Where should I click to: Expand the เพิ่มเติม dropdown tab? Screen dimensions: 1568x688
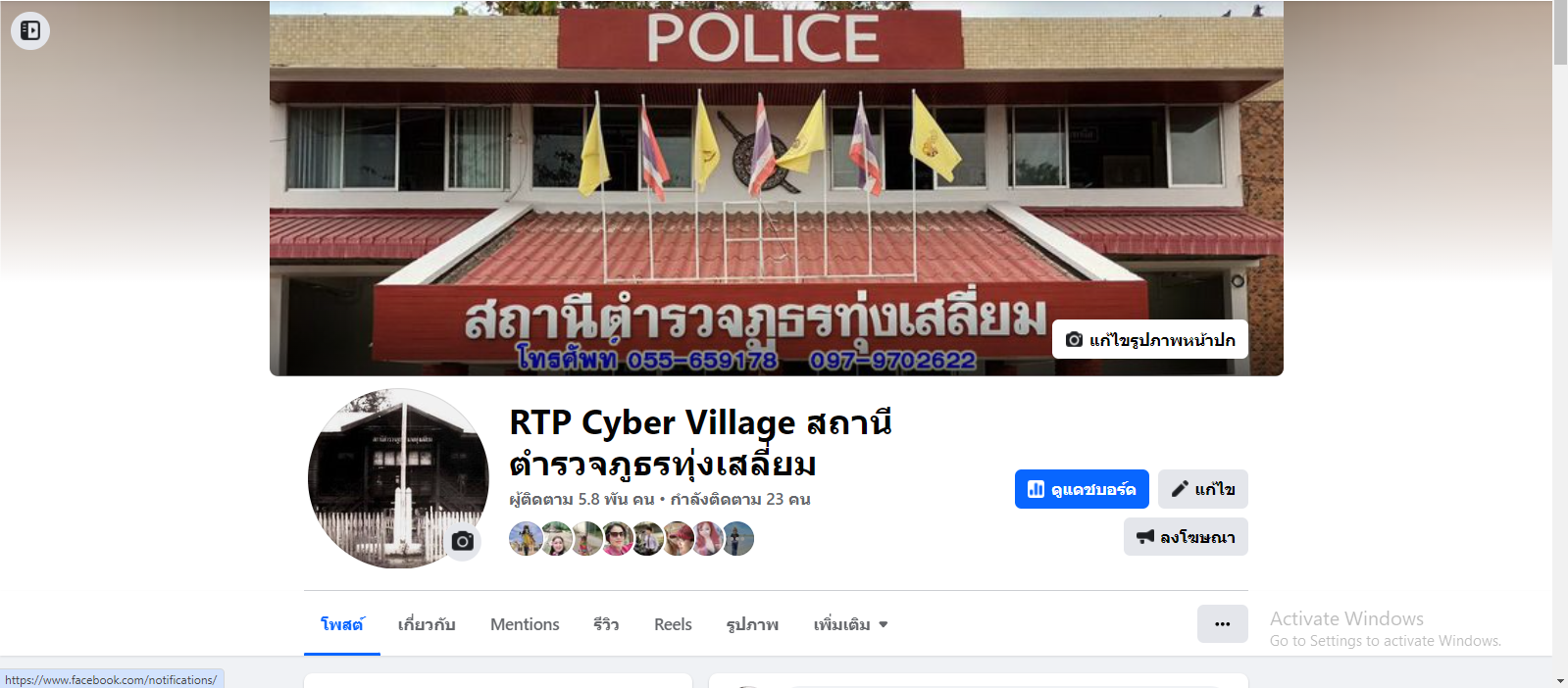(x=850, y=624)
